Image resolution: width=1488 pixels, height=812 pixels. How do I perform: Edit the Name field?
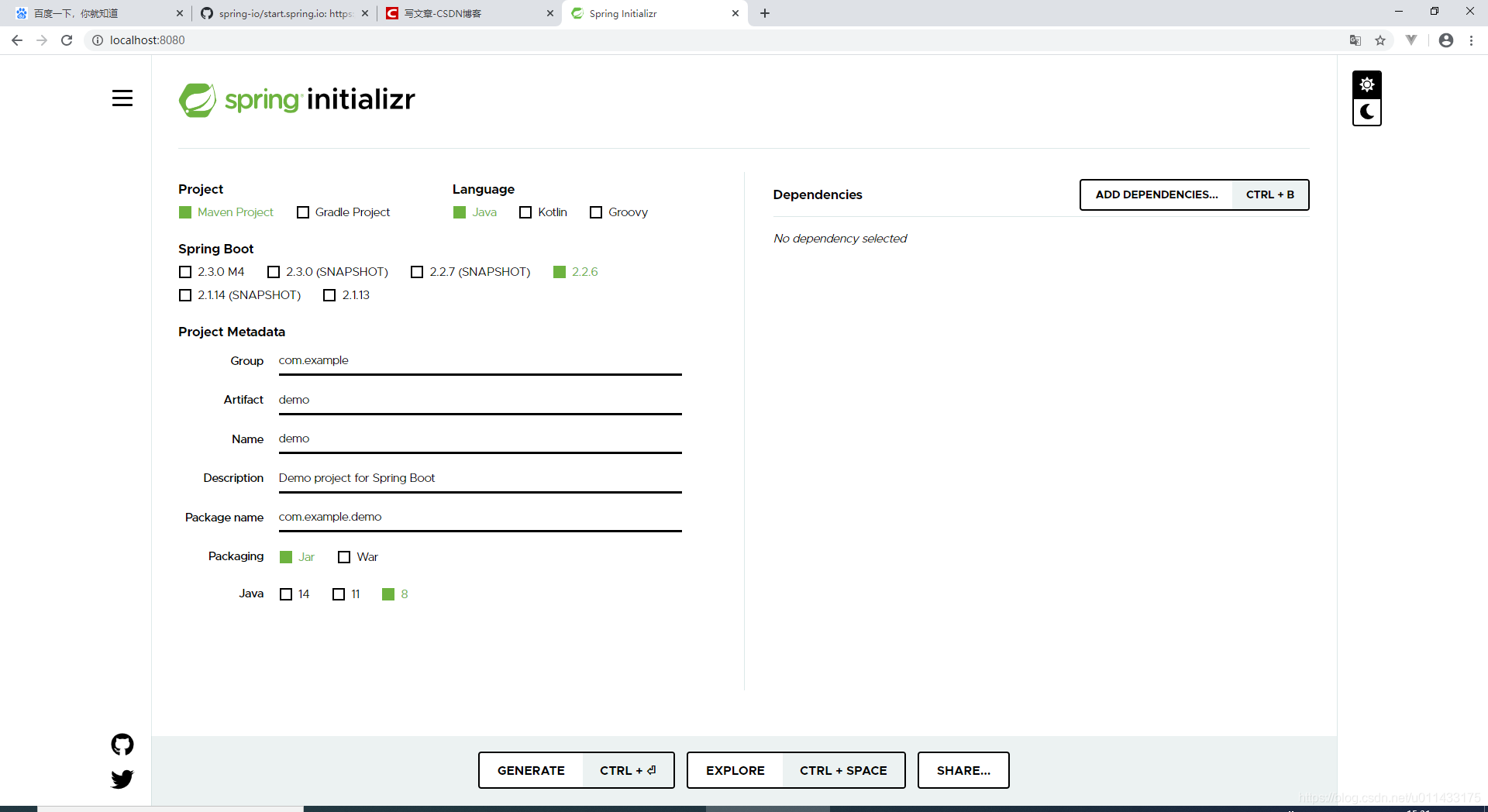coord(480,439)
